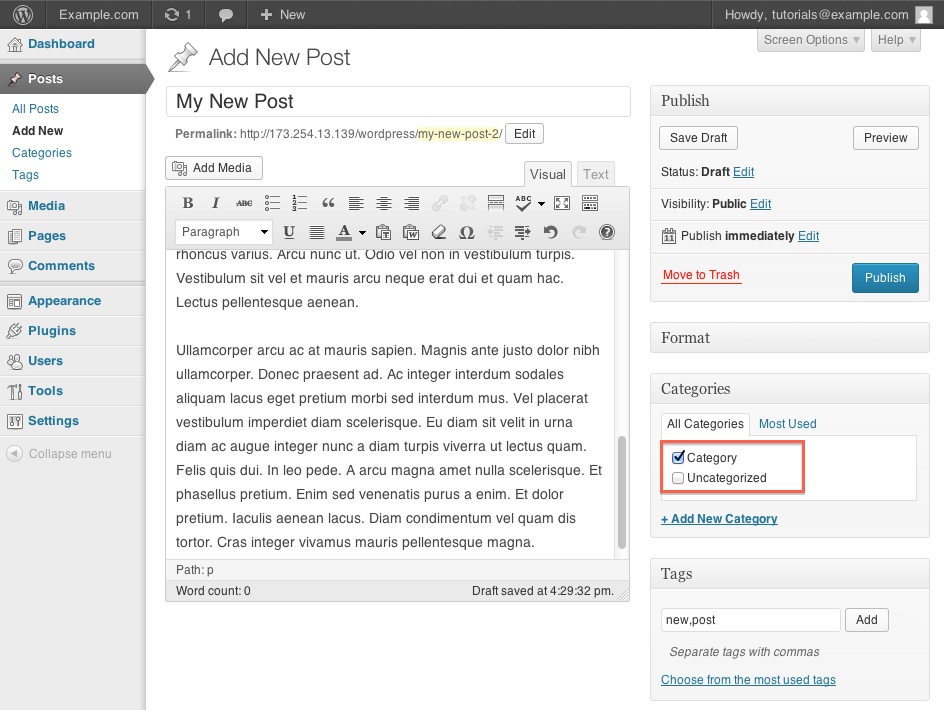Click the Insert More tag icon
Image resolution: width=944 pixels, height=710 pixels.
coord(495,203)
